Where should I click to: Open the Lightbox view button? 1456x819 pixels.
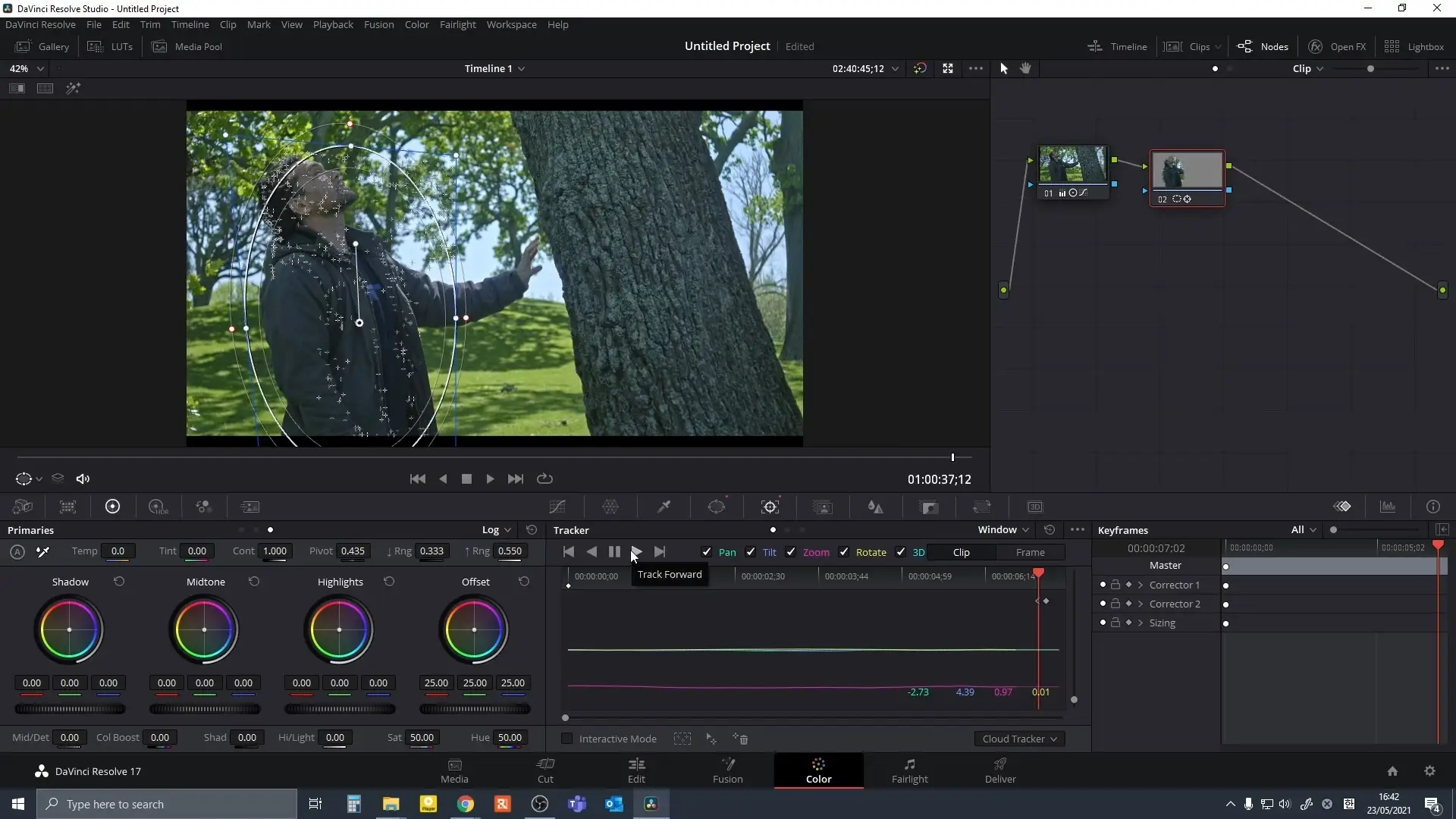(x=1414, y=46)
